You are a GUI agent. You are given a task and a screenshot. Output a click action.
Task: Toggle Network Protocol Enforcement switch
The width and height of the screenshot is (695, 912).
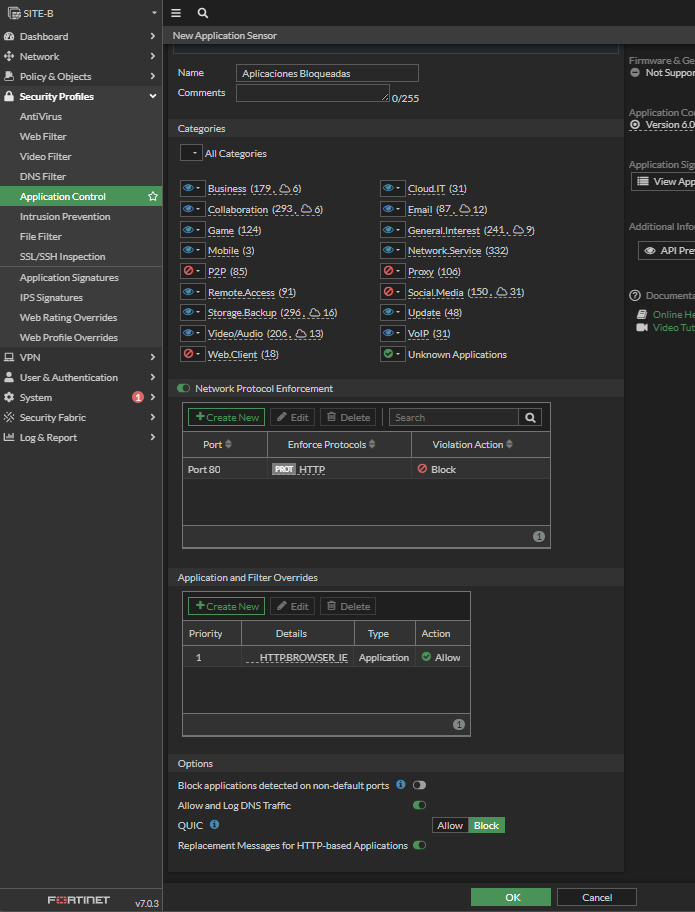184,388
